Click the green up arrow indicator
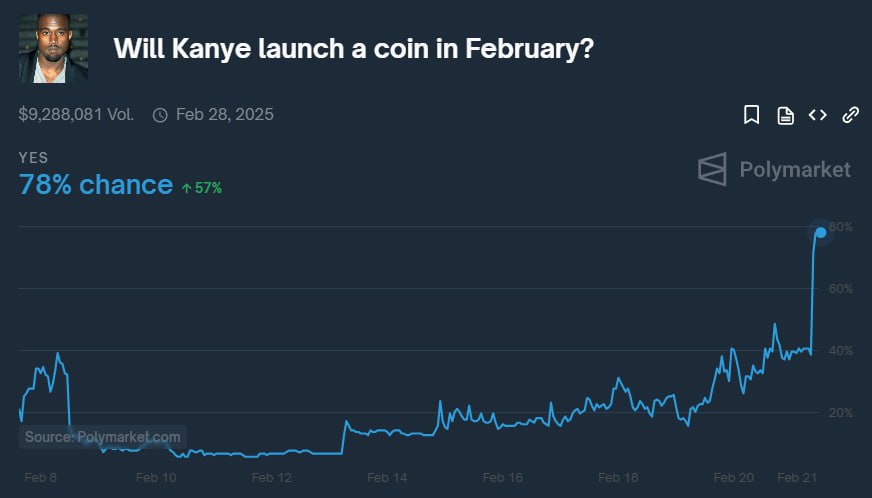872x498 pixels. click(185, 187)
